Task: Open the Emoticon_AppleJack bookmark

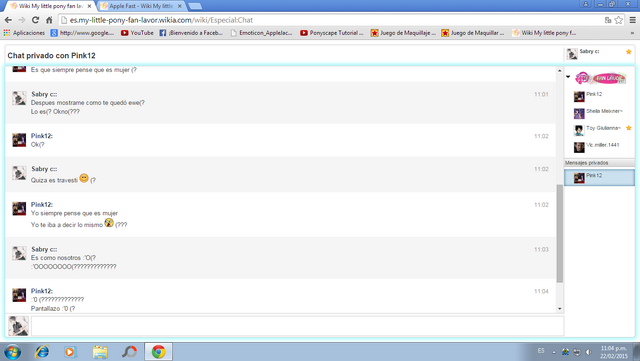Action: click(261, 33)
